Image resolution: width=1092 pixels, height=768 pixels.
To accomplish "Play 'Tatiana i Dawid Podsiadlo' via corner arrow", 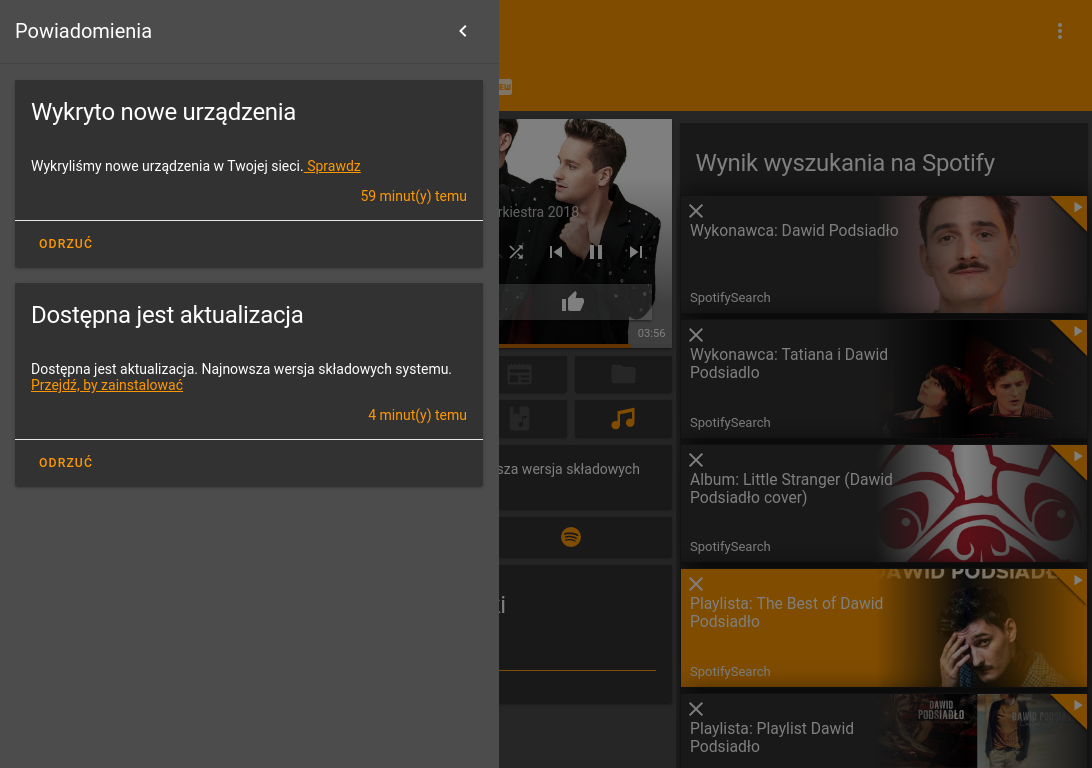I will point(1076,331).
